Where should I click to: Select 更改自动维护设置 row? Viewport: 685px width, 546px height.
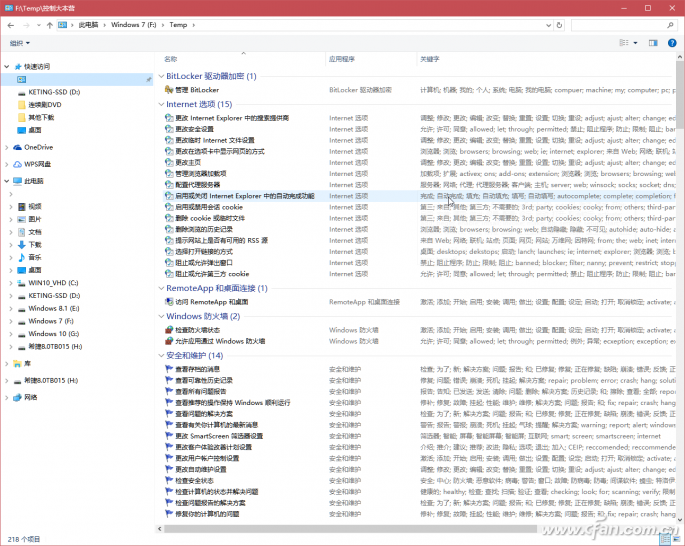pyautogui.click(x=419, y=470)
